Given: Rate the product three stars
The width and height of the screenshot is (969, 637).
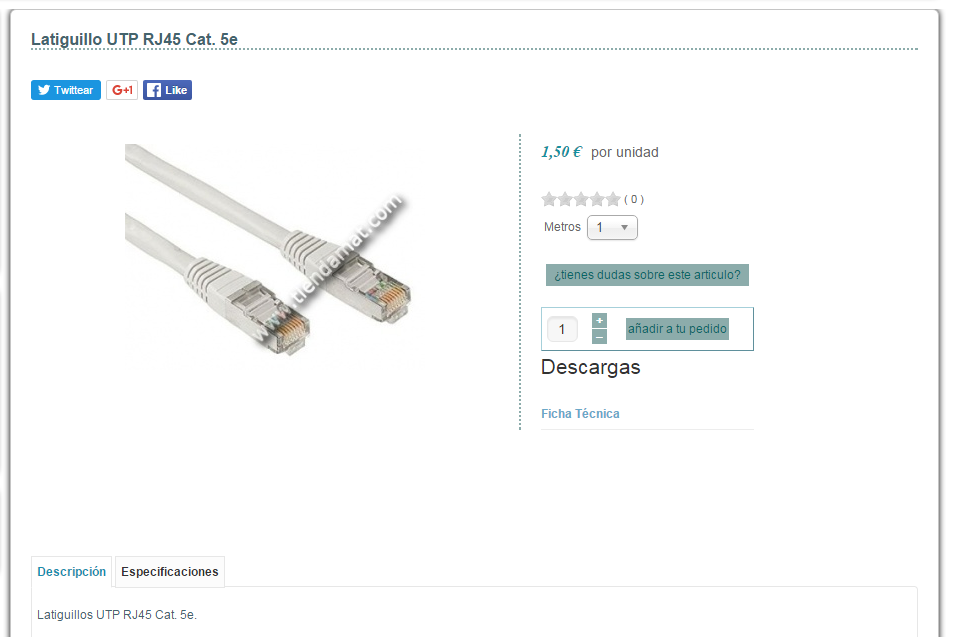Looking at the screenshot, I should click(581, 199).
